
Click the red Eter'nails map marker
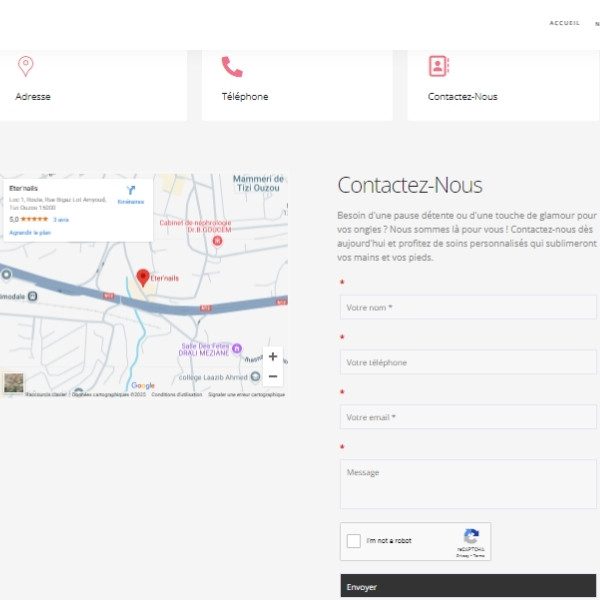[x=143, y=277]
